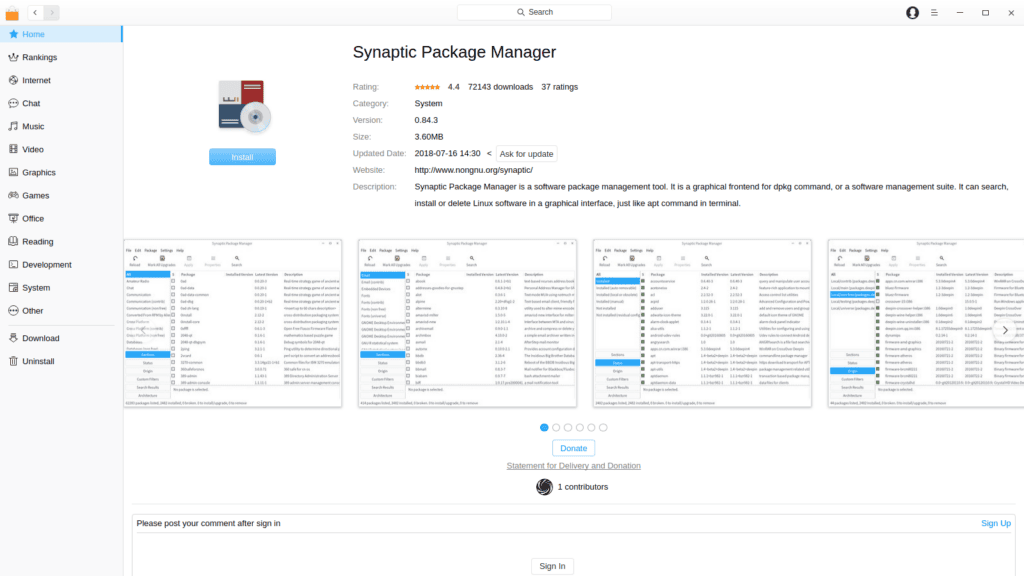Click the Graphics sidebar icon
The height and width of the screenshot is (576, 1024).
[13, 172]
